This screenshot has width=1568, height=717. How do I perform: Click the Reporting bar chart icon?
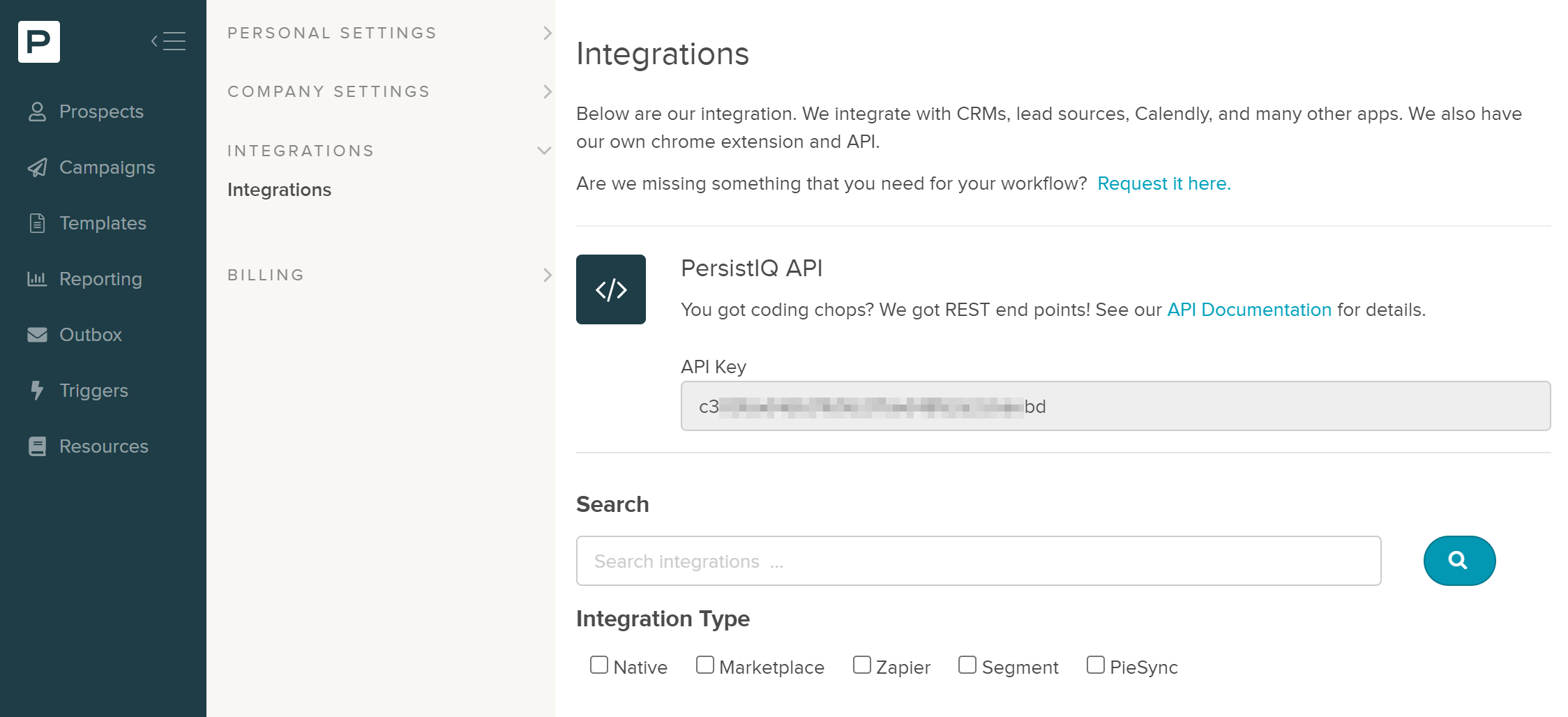pyautogui.click(x=37, y=279)
